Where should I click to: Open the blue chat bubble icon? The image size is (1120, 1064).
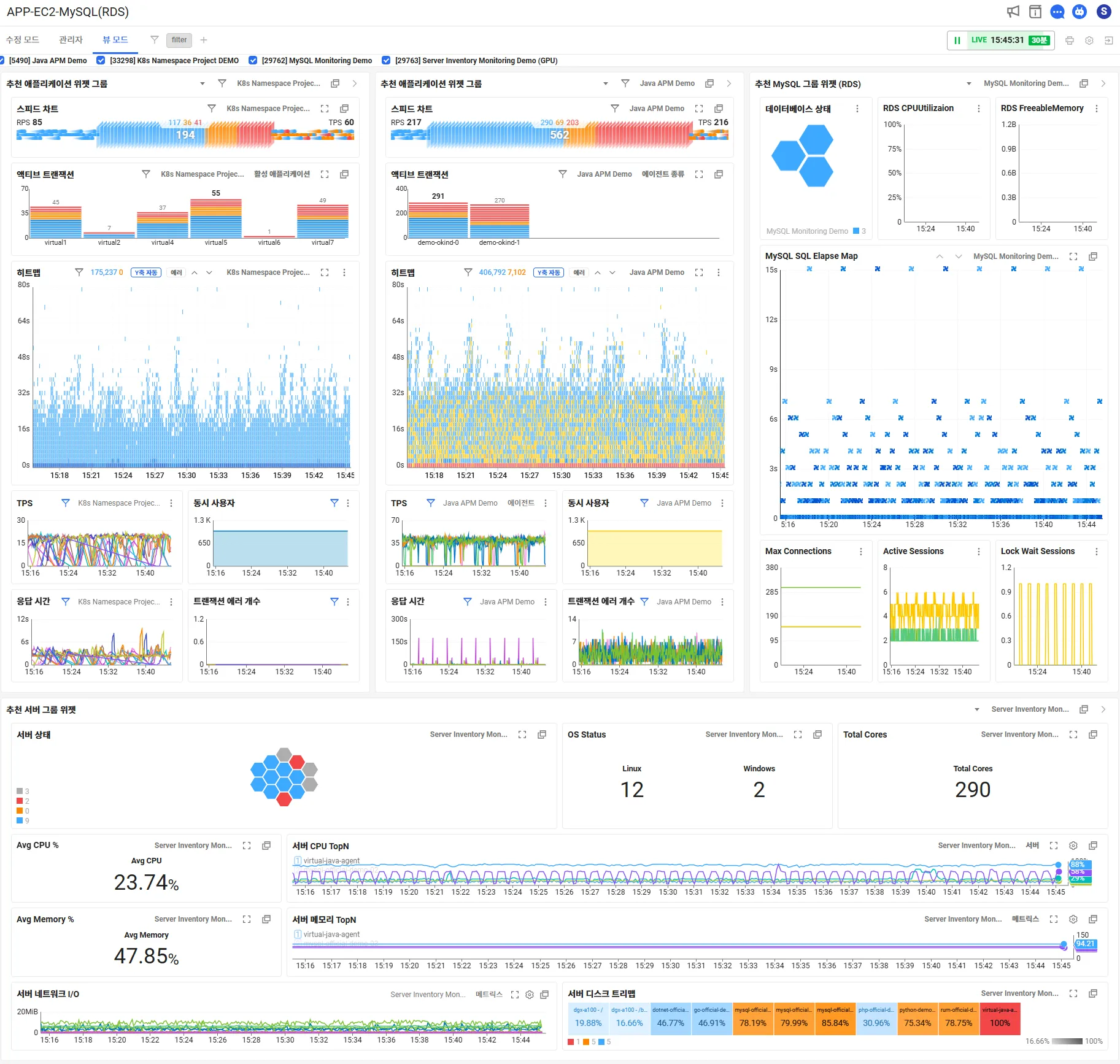point(1057,12)
